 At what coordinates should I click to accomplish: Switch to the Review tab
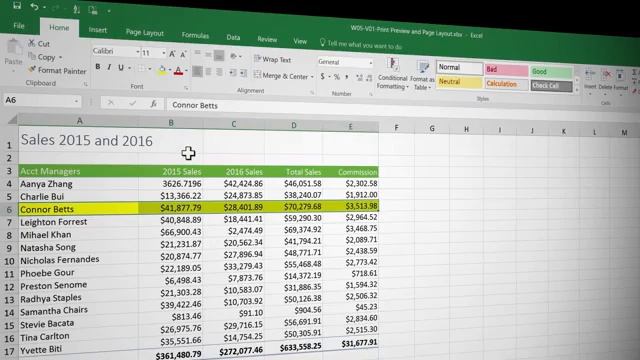point(267,39)
